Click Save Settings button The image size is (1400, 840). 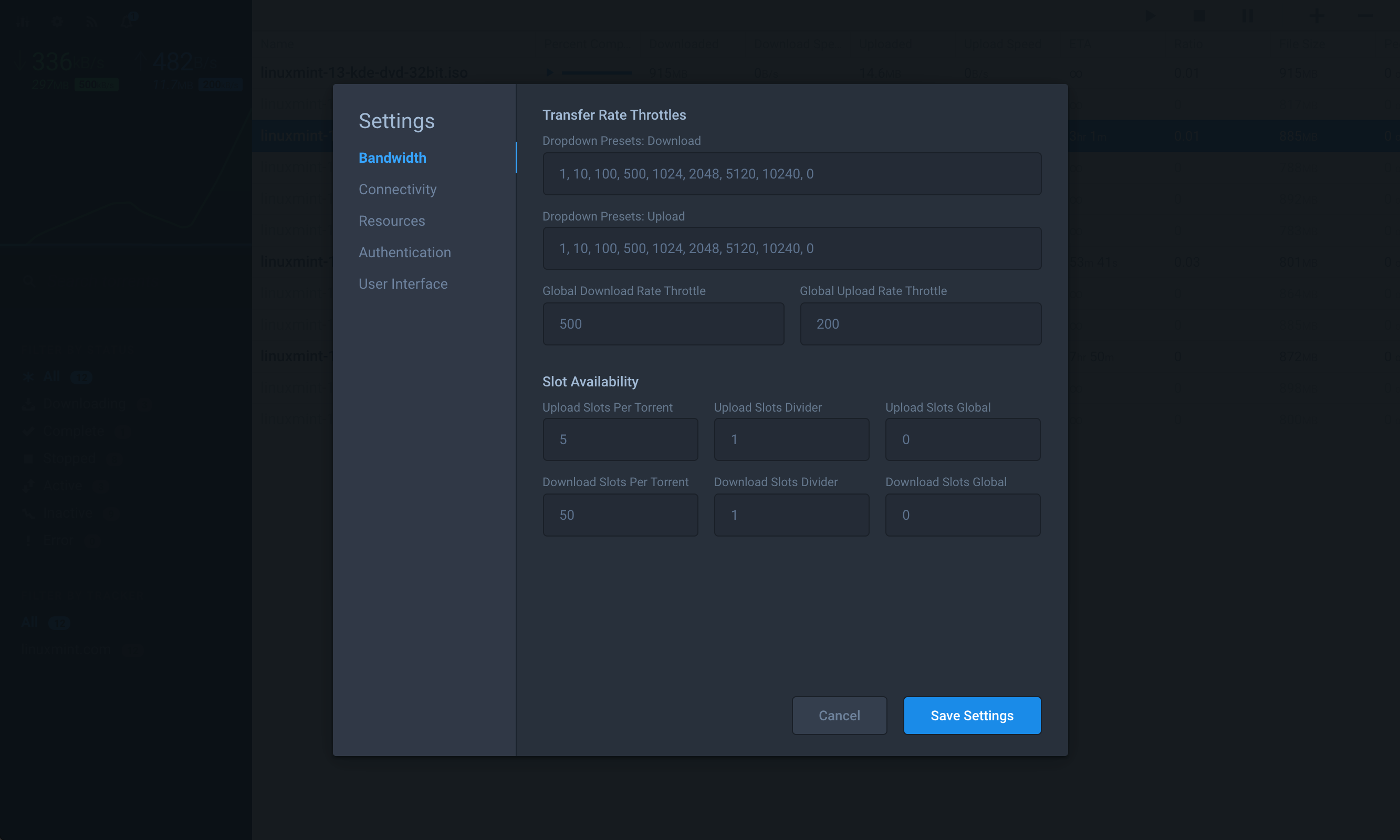972,716
